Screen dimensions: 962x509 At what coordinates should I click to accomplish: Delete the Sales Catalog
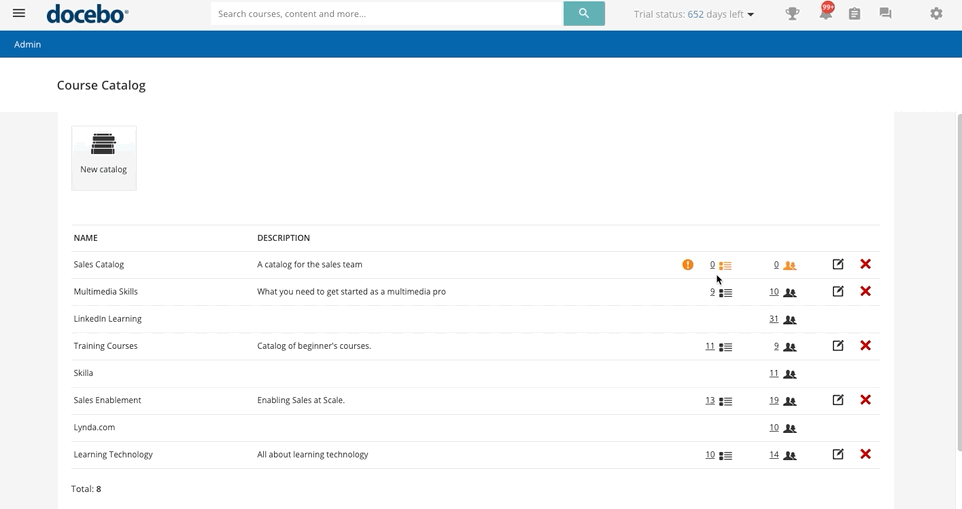point(866,264)
